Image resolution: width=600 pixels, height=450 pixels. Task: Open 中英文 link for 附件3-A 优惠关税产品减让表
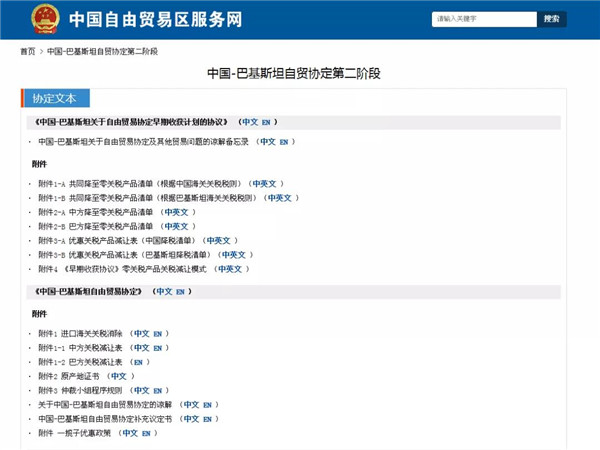pos(217,241)
